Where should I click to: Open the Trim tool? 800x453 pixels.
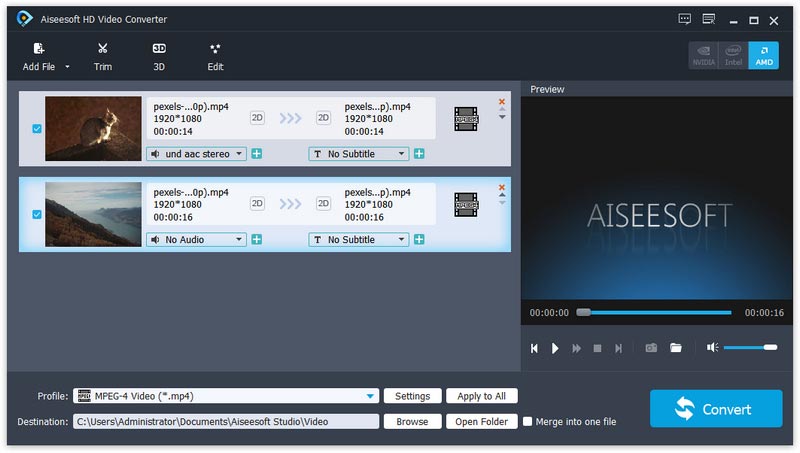tap(103, 57)
